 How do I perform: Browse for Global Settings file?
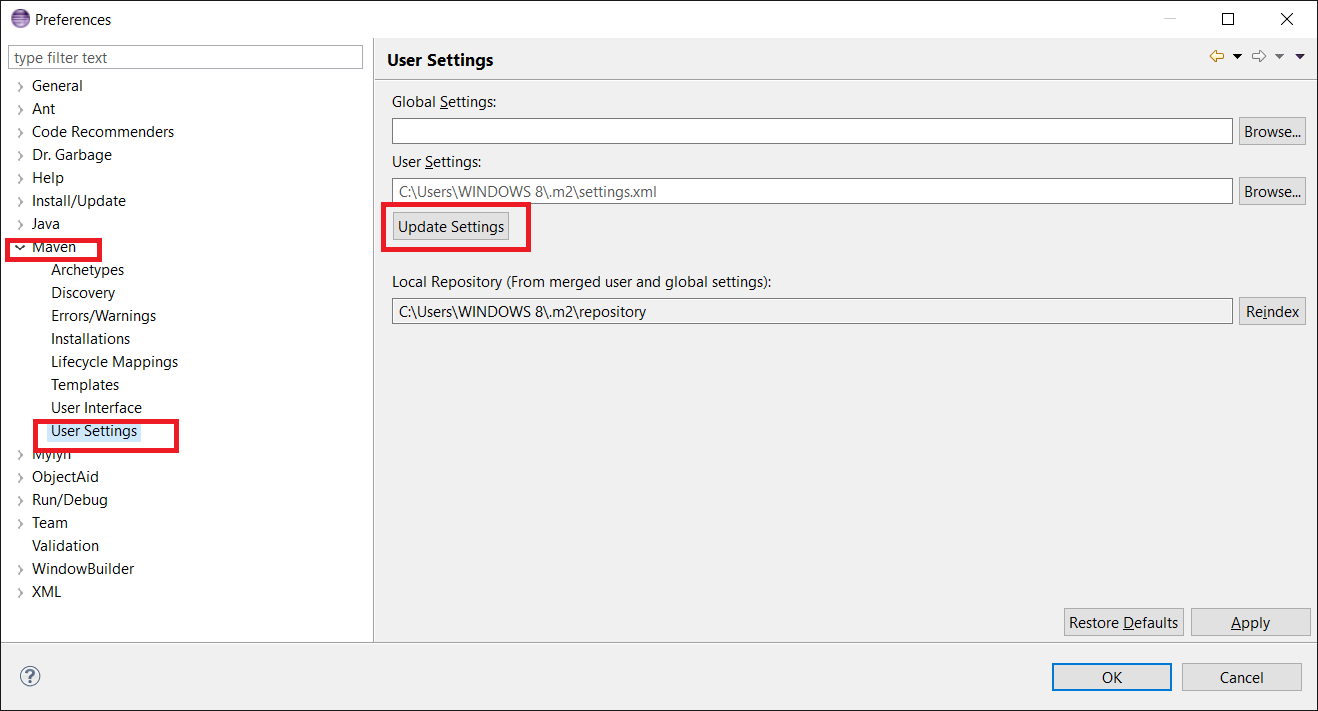pos(1272,131)
